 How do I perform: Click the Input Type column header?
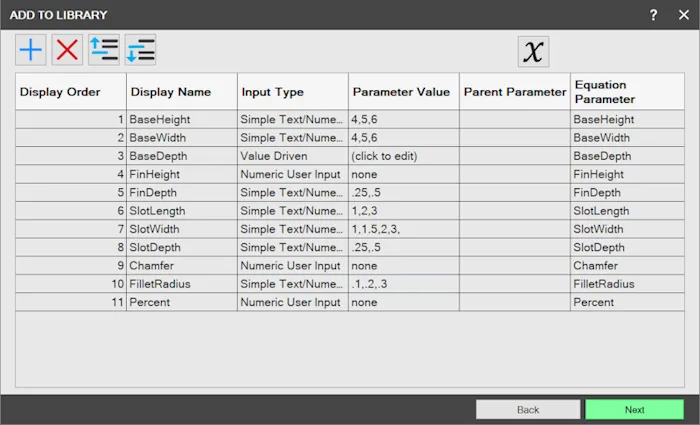293,92
